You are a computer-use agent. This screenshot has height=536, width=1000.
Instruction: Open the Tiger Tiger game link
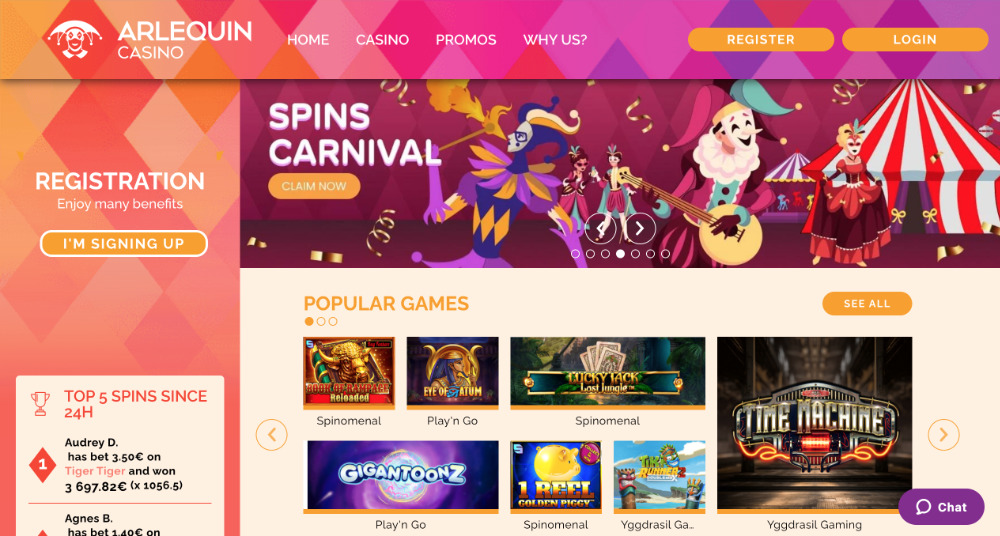click(94, 471)
